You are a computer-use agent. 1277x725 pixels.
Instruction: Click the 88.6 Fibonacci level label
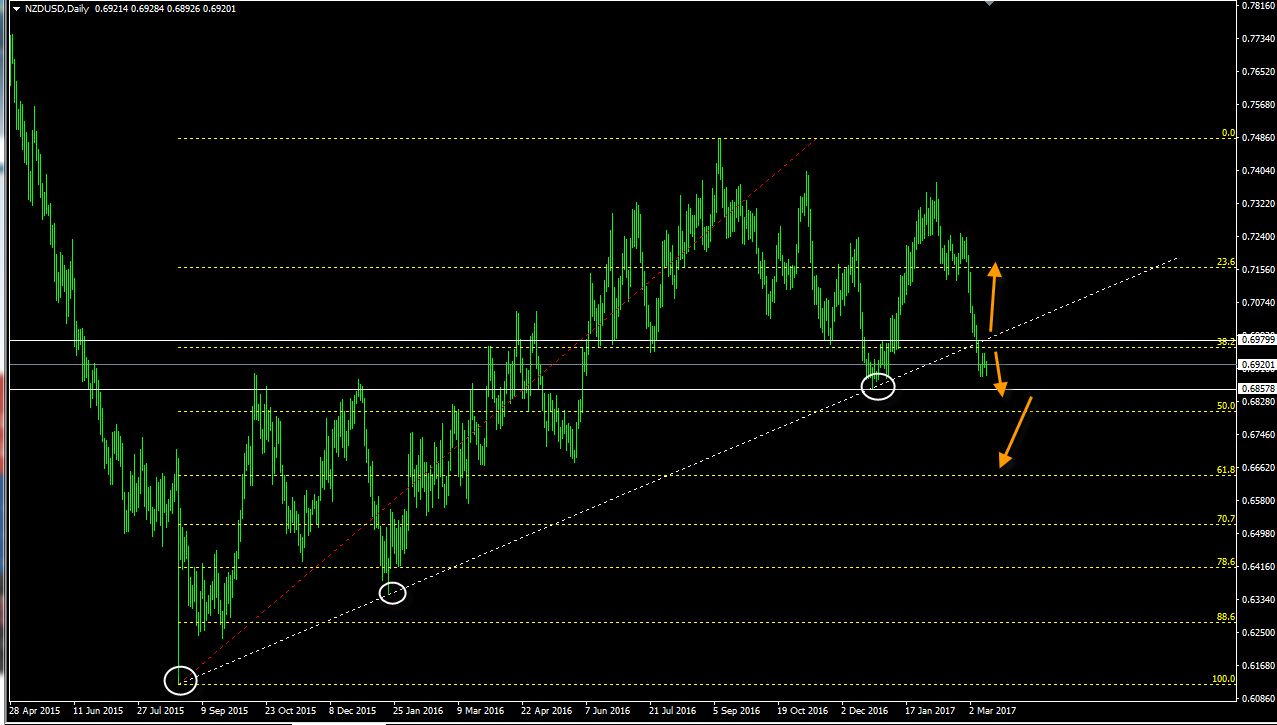click(1226, 617)
